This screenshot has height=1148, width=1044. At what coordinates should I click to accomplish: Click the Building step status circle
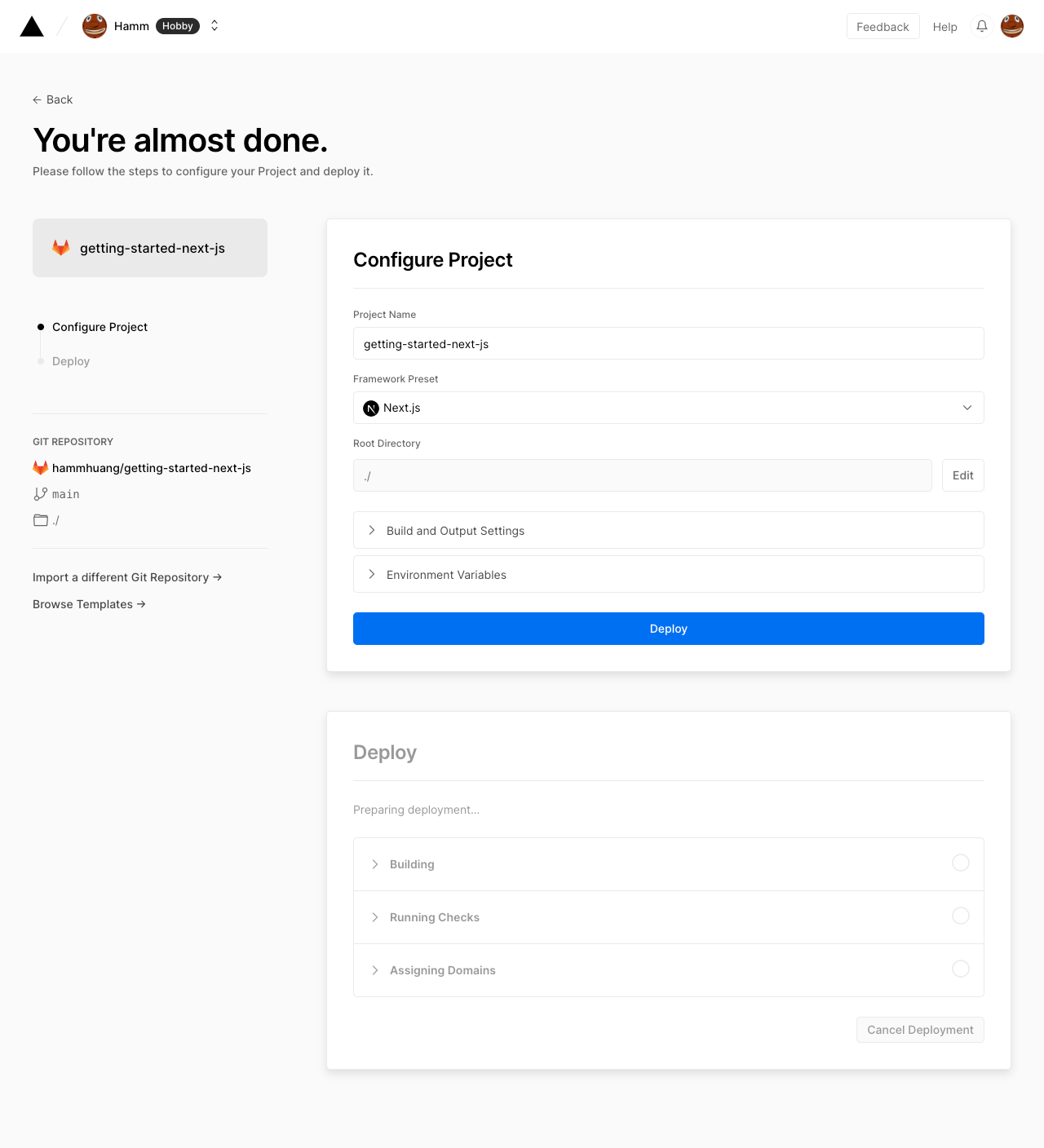[x=961, y=863]
